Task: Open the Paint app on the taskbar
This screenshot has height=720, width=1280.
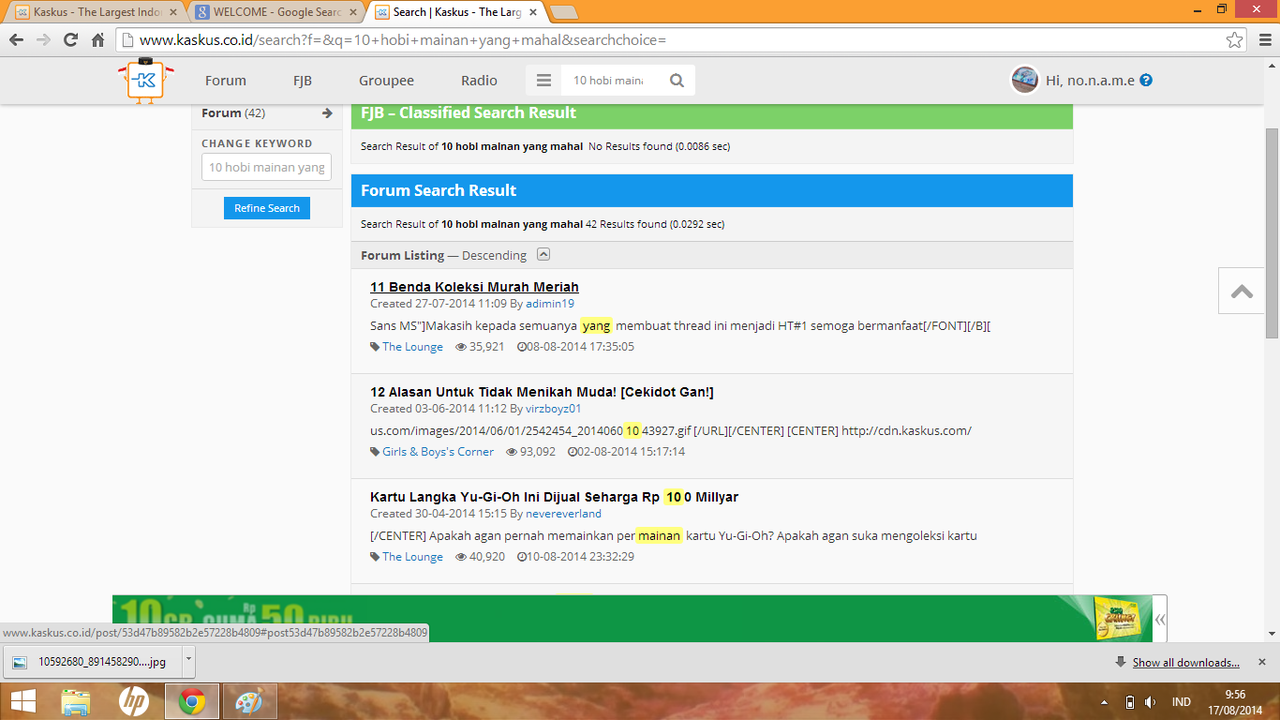Action: pyautogui.click(x=248, y=702)
